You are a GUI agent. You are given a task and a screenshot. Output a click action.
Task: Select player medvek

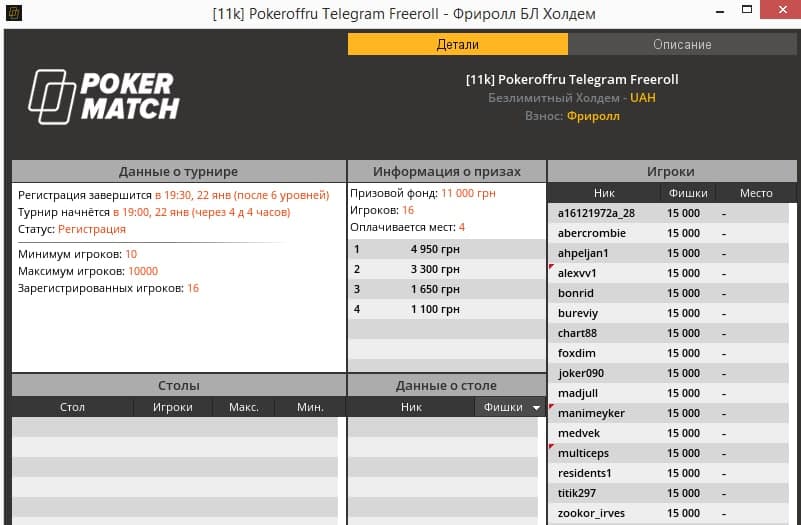(668, 433)
